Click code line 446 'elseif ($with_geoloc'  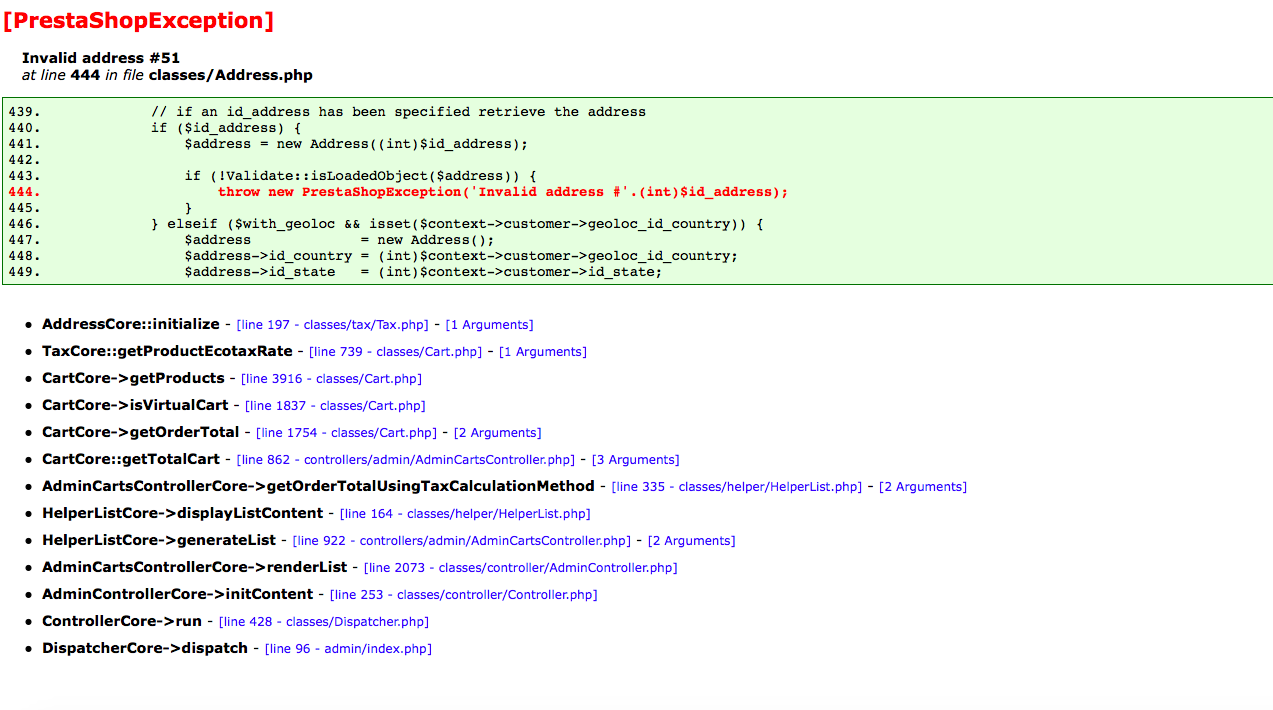pyautogui.click(x=457, y=224)
